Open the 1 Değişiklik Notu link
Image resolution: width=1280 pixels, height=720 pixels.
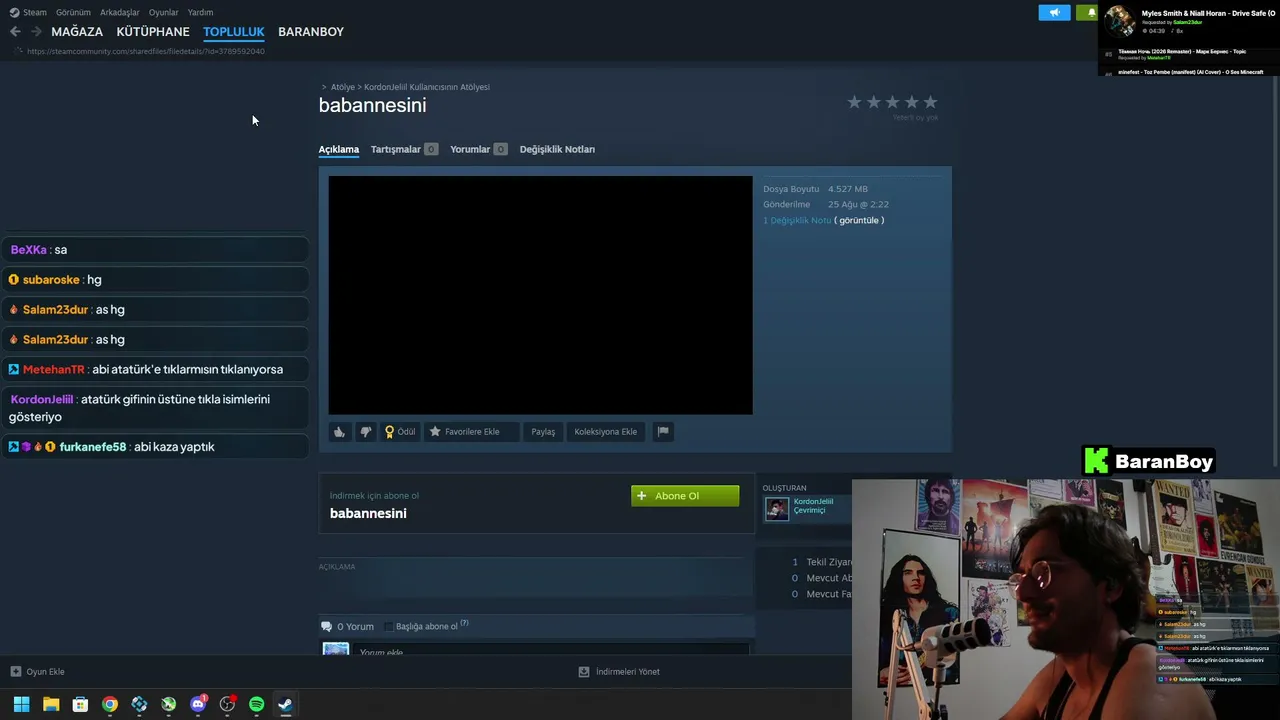point(797,221)
